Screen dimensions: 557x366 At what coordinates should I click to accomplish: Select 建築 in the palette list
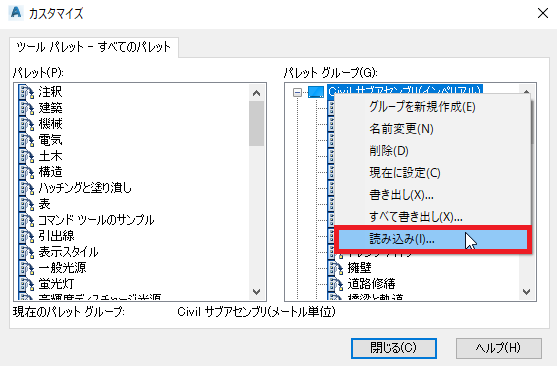(50, 108)
